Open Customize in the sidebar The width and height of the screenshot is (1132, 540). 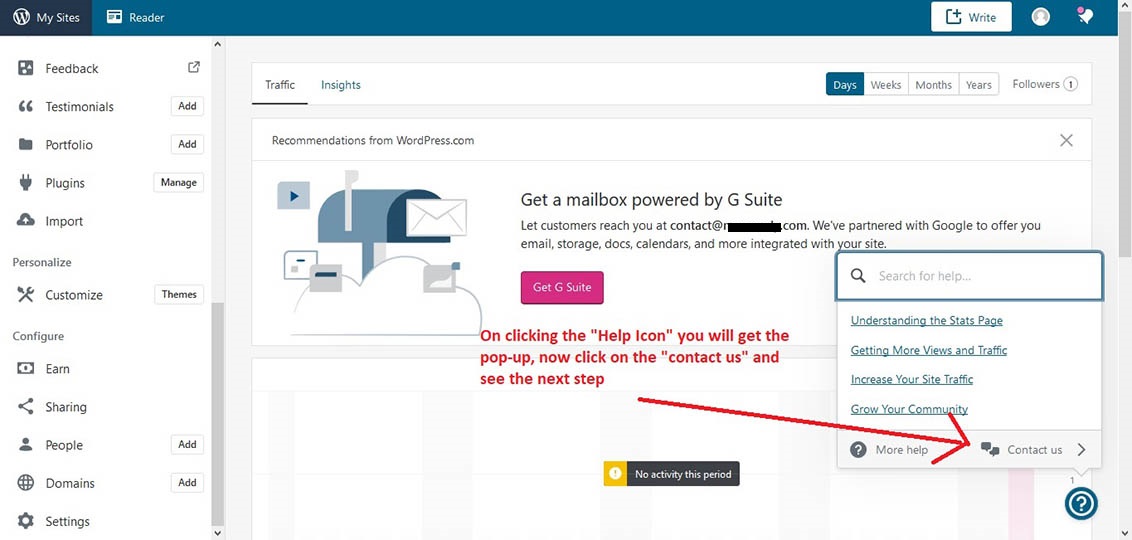(x=74, y=295)
